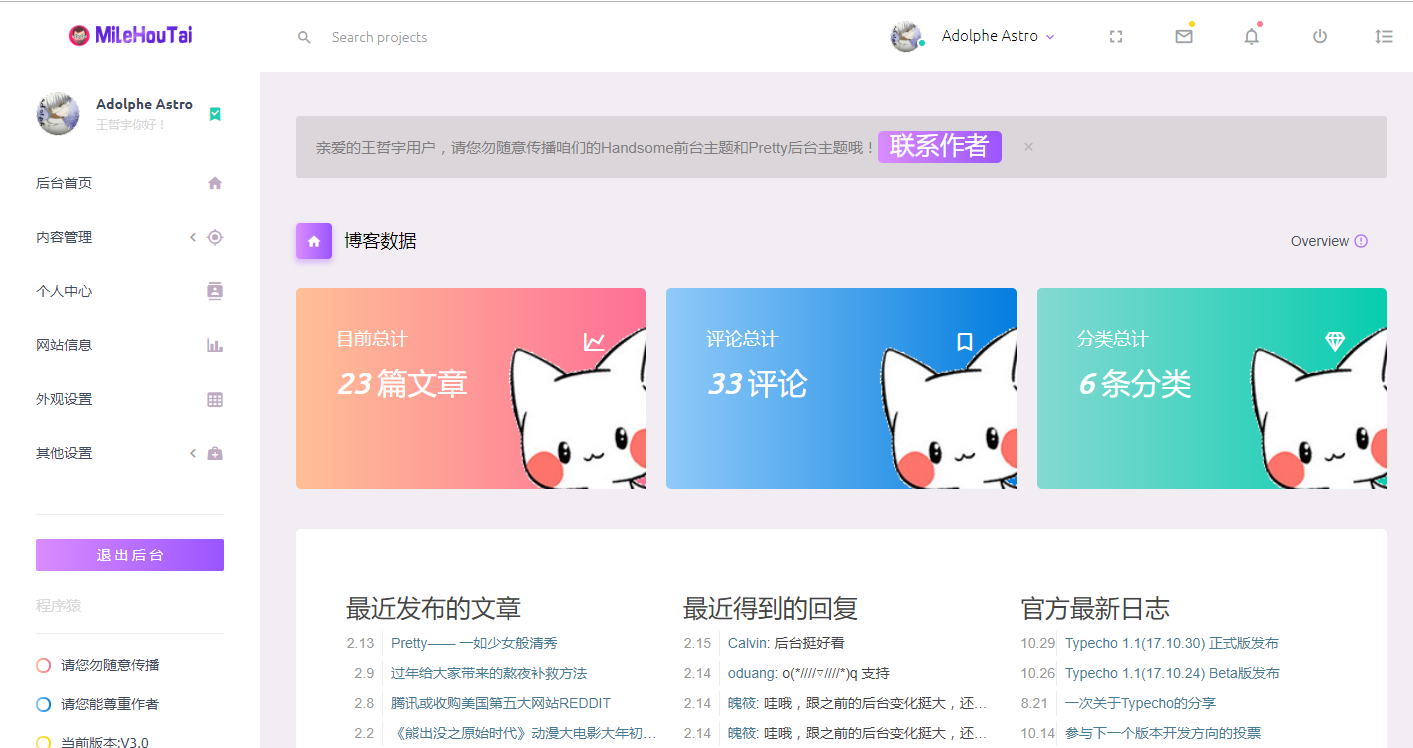
Task: Select the blue circle beside 请您能尊重作者
Action: point(43,704)
